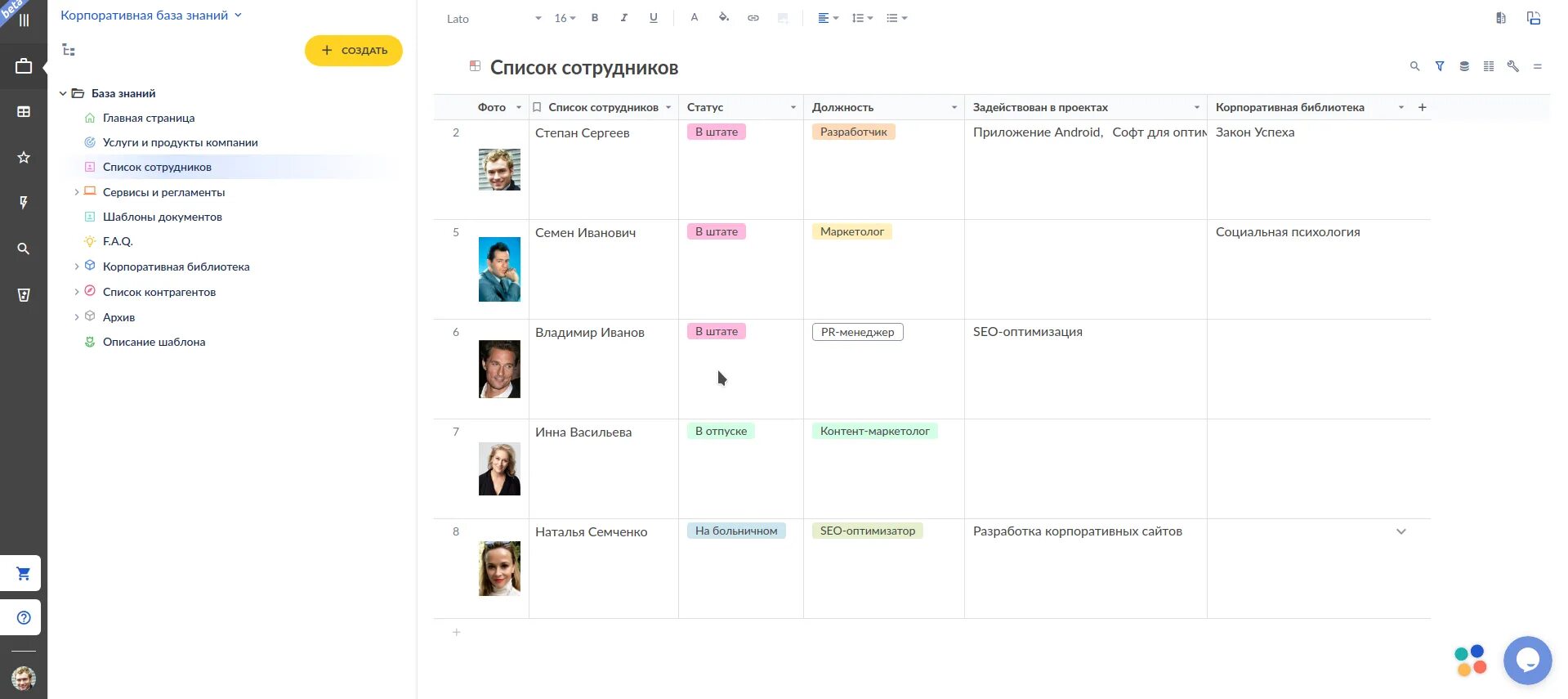Click PR-менеджер position tag
The height and width of the screenshot is (699, 1568).
(x=857, y=332)
